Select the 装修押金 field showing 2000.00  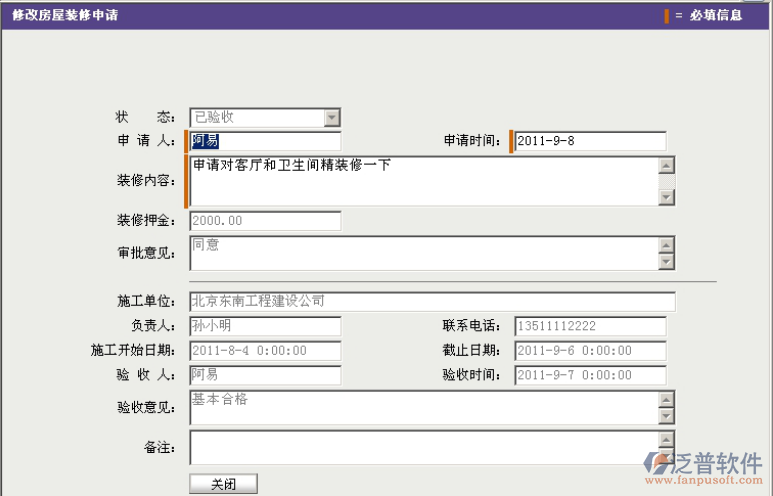coord(265,220)
